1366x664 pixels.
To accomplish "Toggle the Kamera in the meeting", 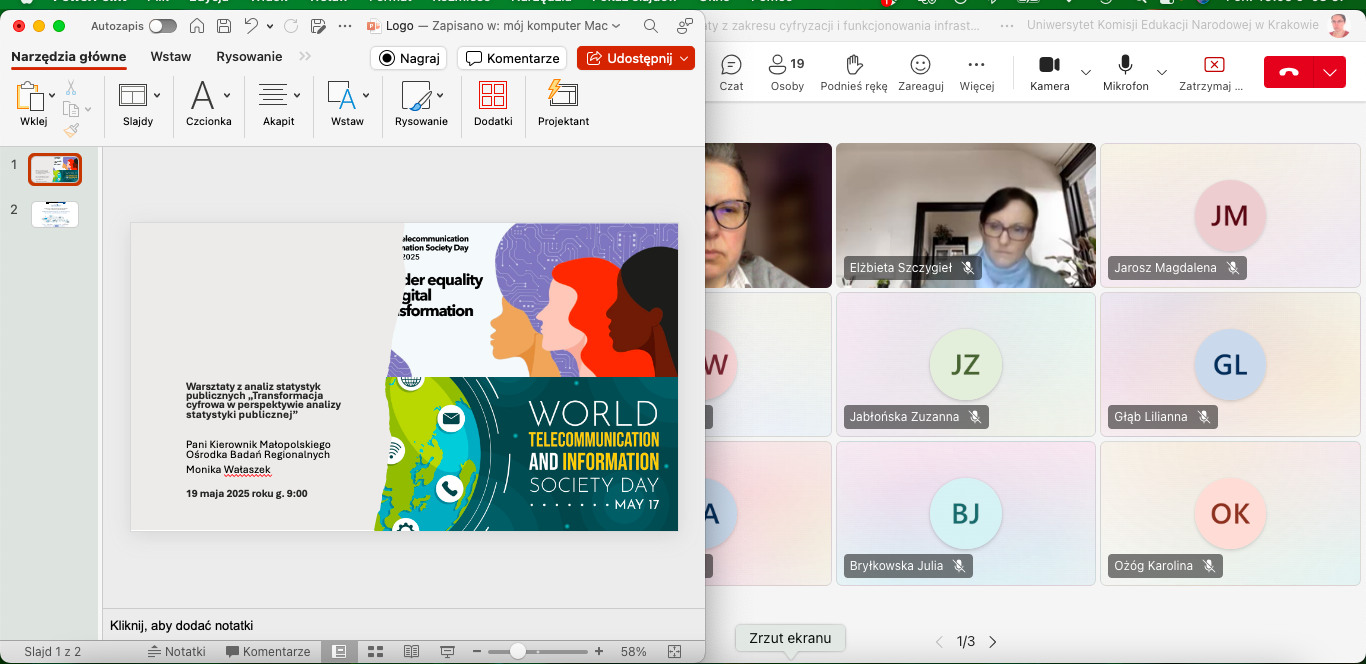I will [x=1049, y=73].
